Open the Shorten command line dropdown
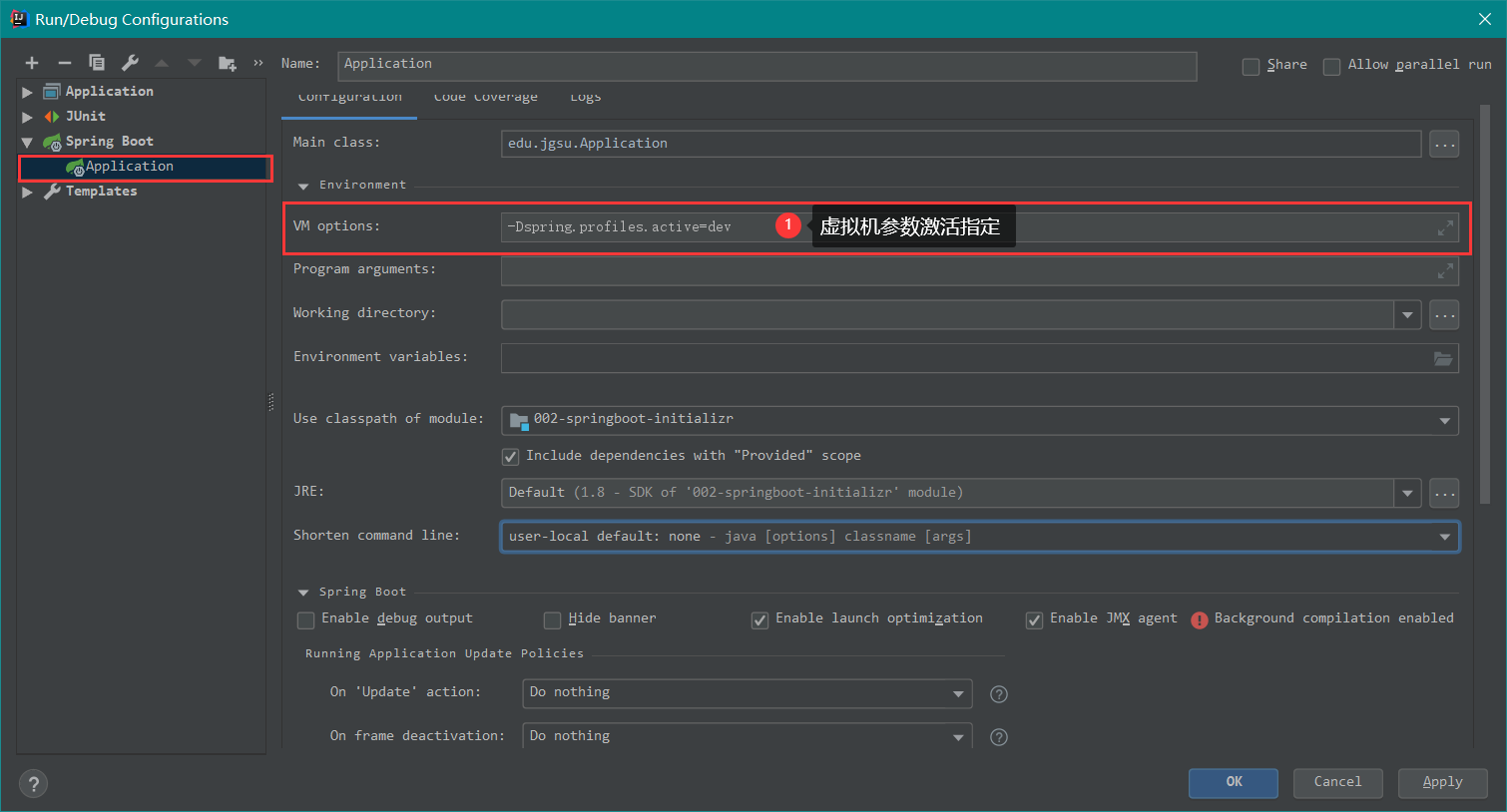The image size is (1507, 812). 1444,537
